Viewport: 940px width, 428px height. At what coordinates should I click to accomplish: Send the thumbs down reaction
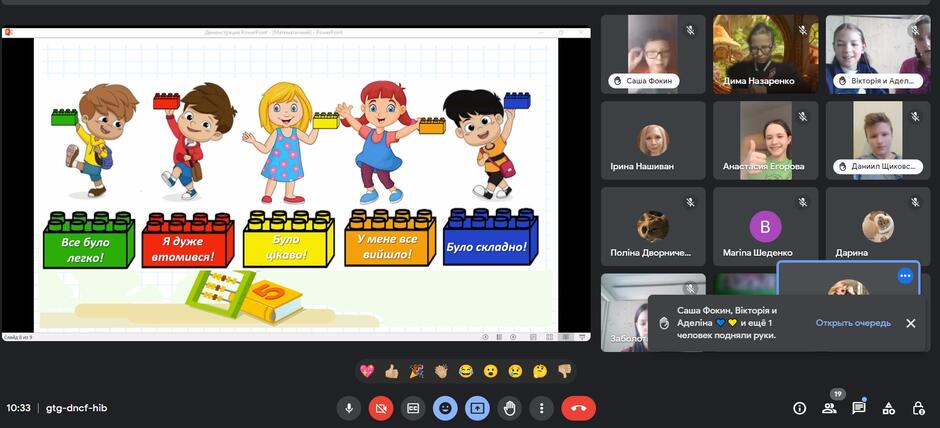(564, 371)
